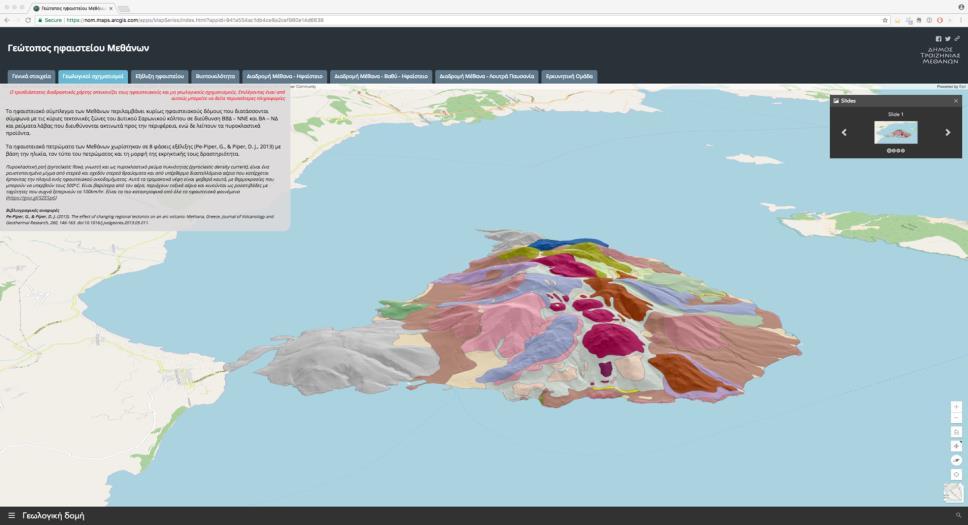The height and width of the screenshot is (525, 968).
Task: Go to previous slide arrow
Action: [844, 132]
